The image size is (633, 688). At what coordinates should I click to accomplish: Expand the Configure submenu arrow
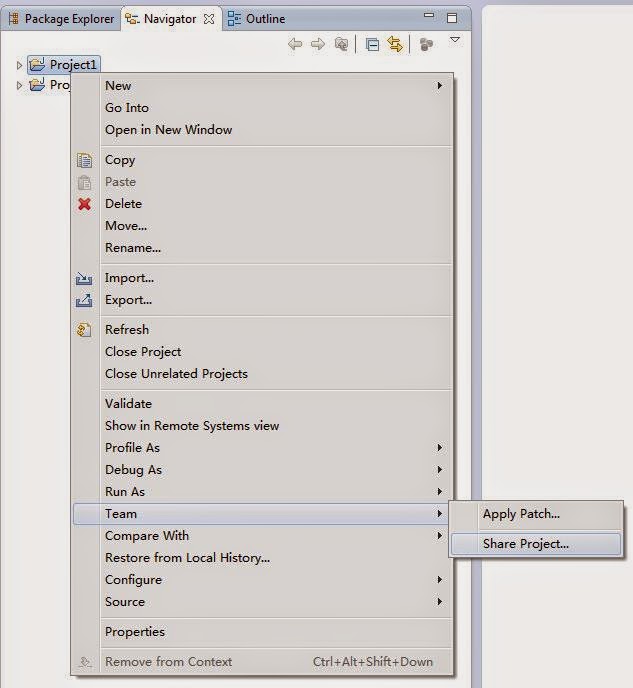[439, 579]
